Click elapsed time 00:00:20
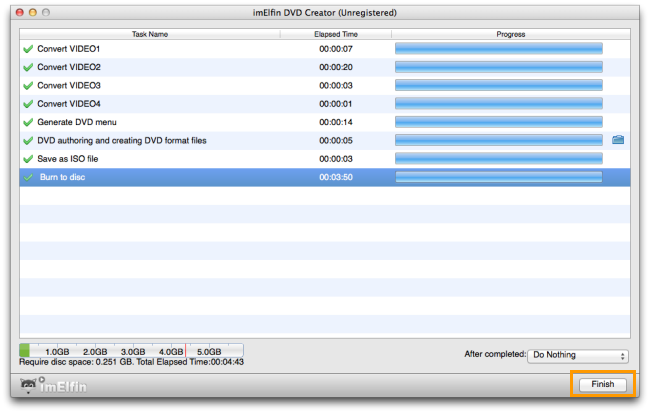Viewport: 650px width, 413px height. point(336,67)
